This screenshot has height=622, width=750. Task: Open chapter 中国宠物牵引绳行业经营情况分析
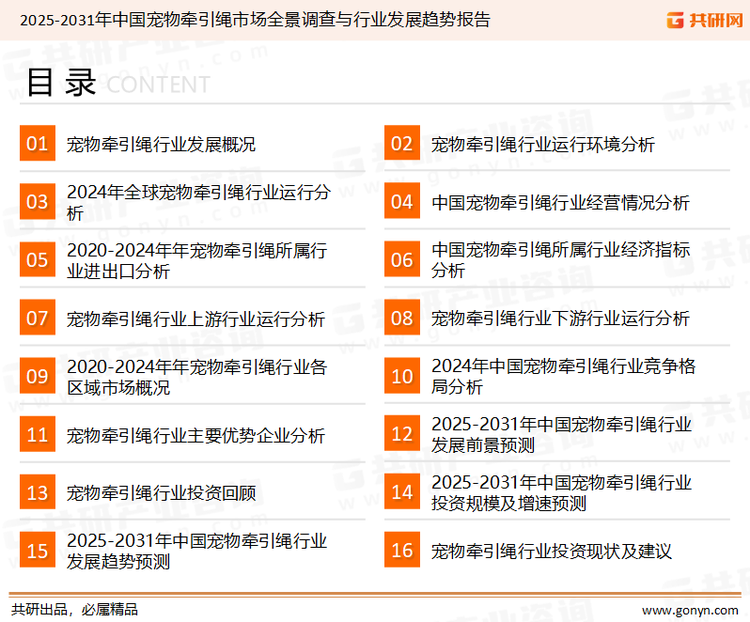pos(560,202)
